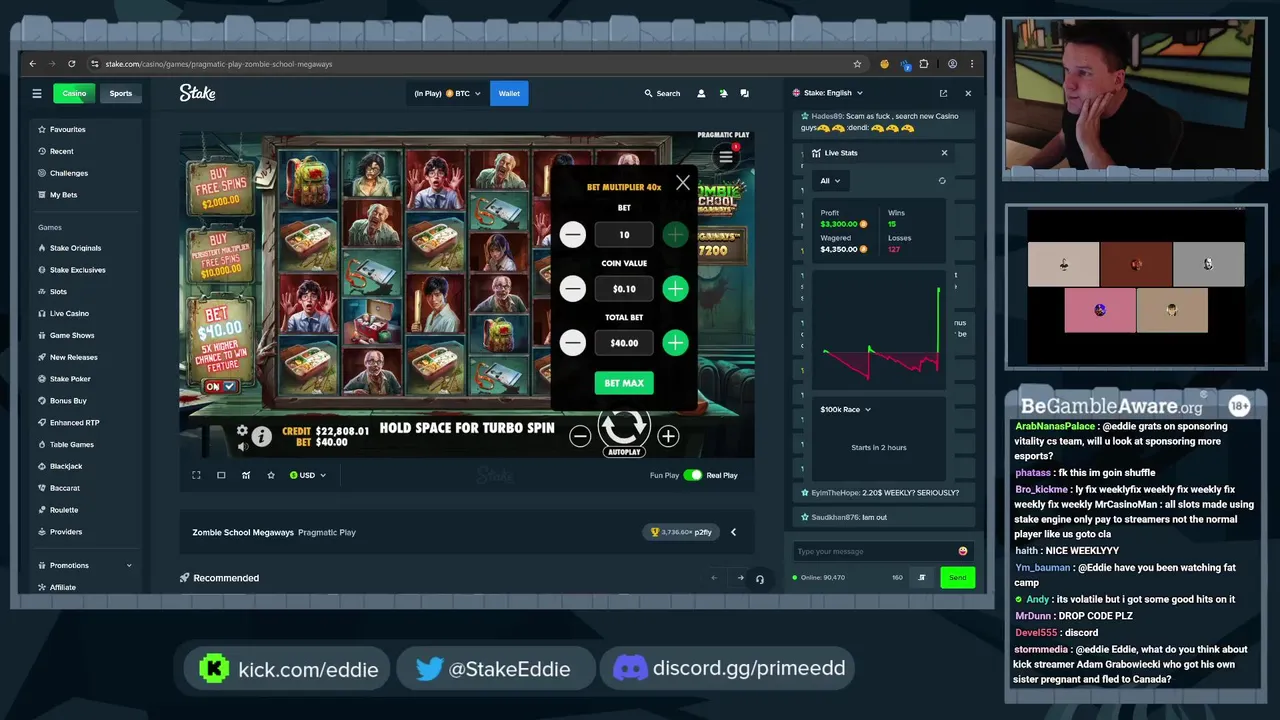Image resolution: width=1280 pixels, height=720 pixels.
Task: Open notifications bell in Stake header
Action: tap(723, 93)
